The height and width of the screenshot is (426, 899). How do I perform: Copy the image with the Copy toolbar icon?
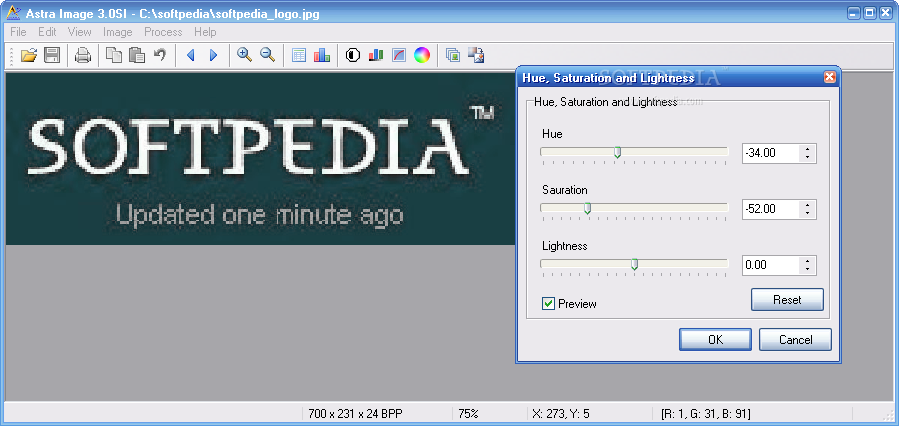114,55
